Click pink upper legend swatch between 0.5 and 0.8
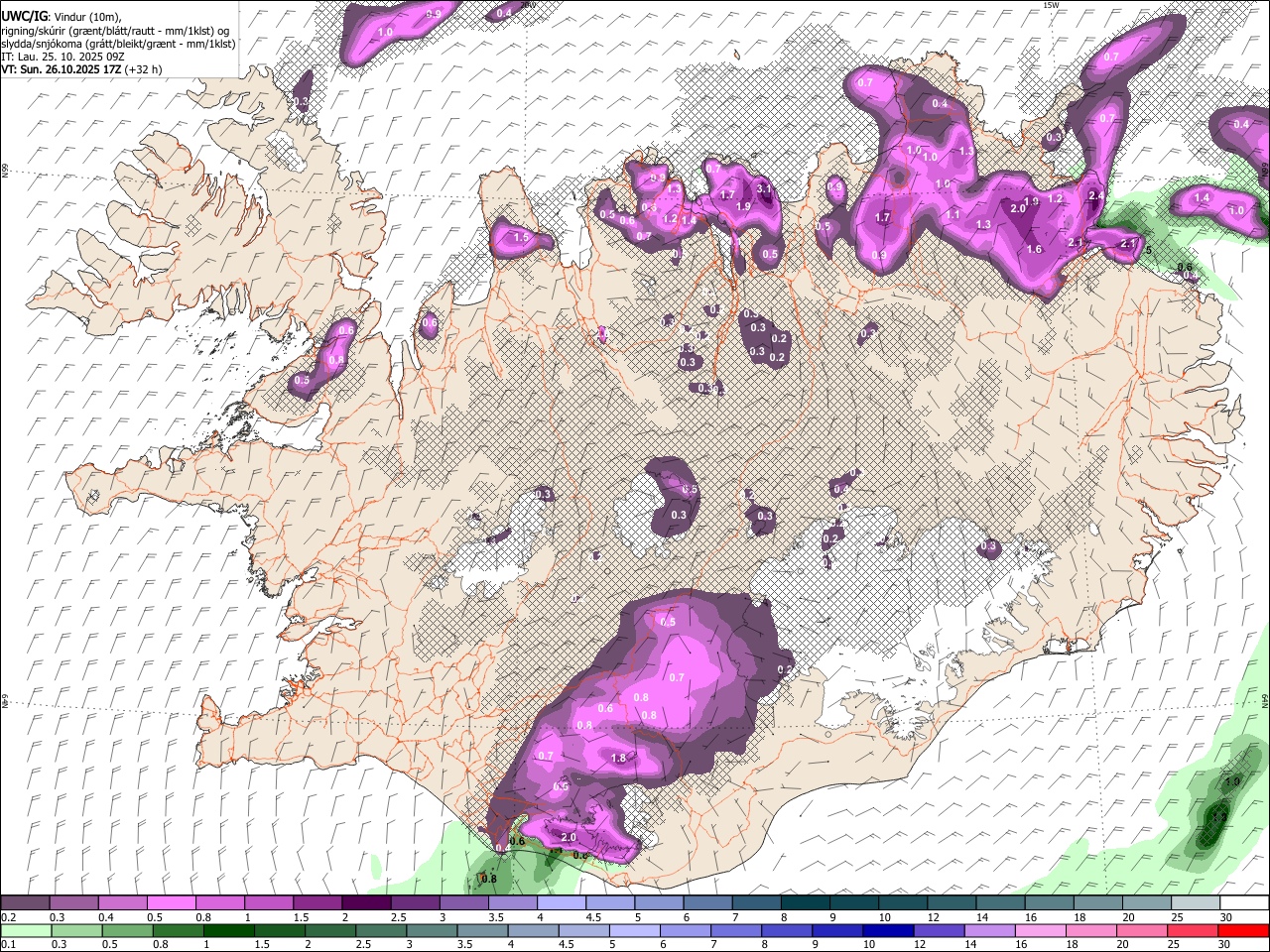1270x952 pixels. coord(172,903)
